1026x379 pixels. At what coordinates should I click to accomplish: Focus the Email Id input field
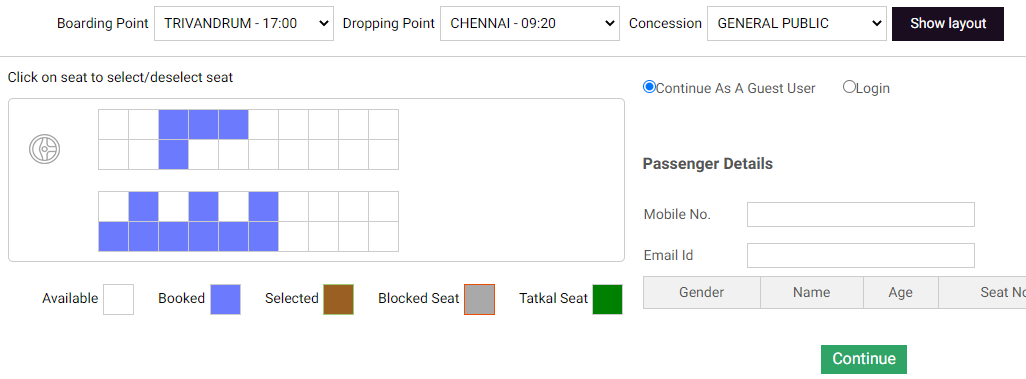[861, 255]
